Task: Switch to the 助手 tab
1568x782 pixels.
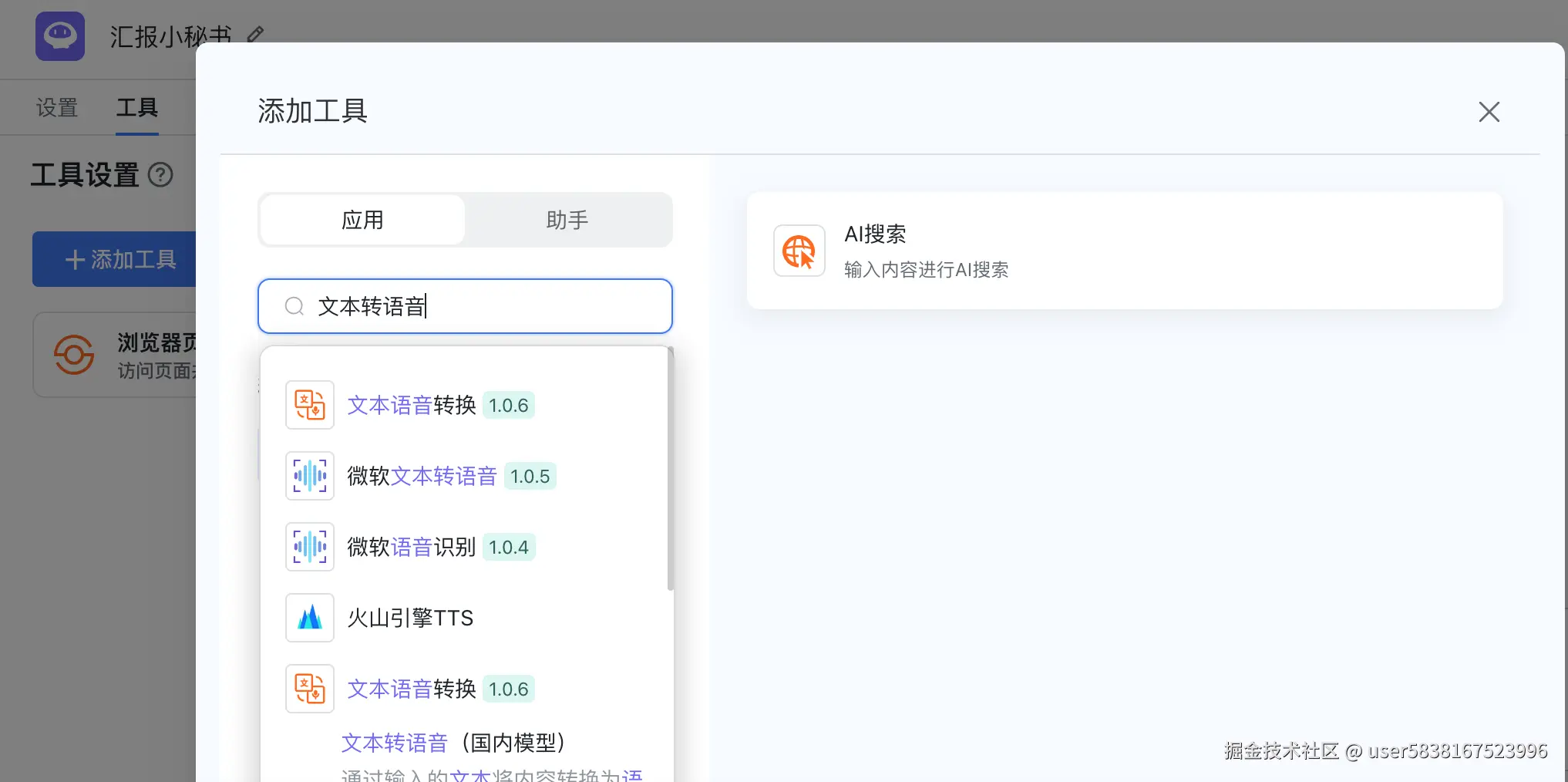Action: pyautogui.click(x=567, y=220)
